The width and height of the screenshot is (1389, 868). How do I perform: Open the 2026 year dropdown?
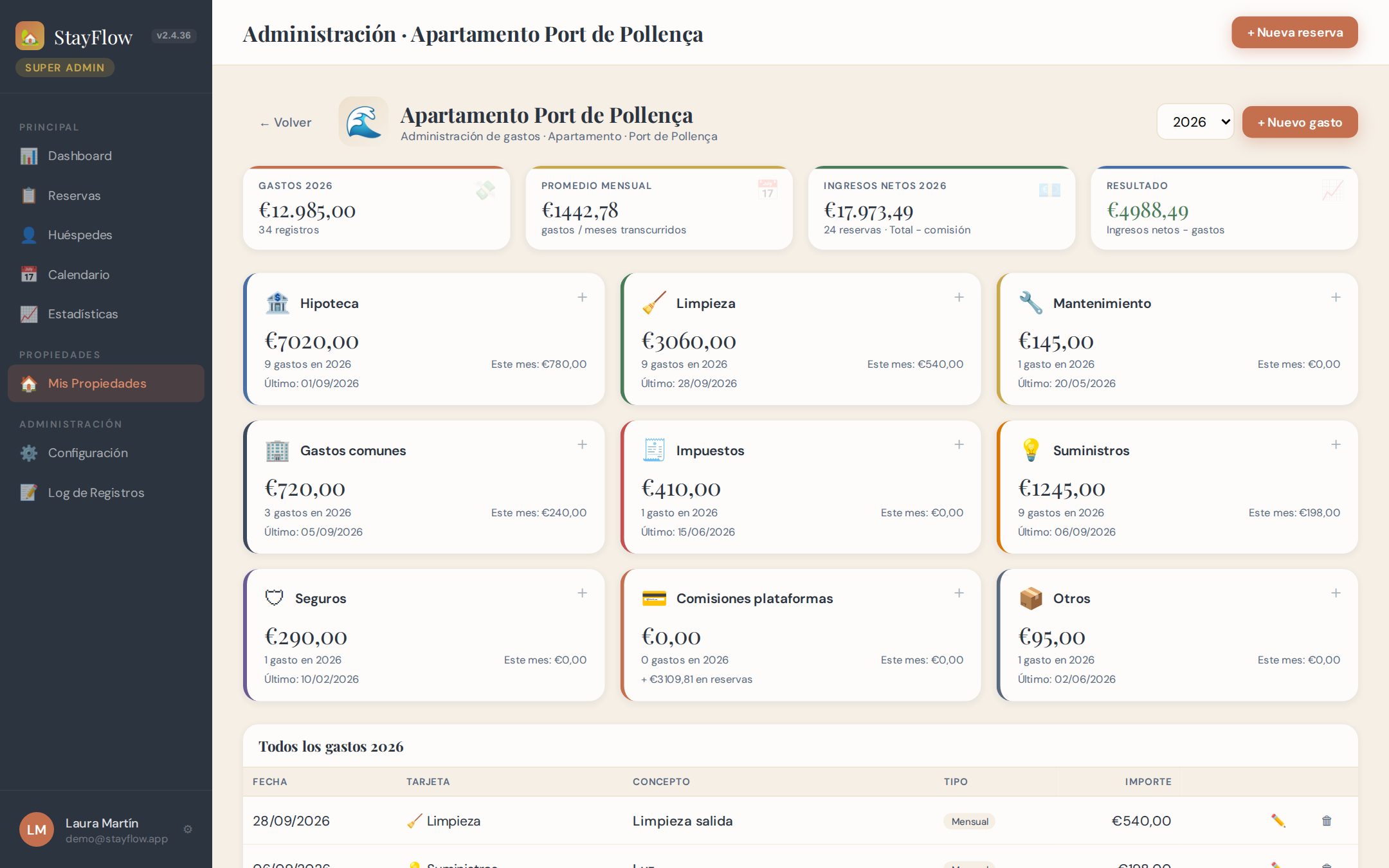click(1195, 122)
